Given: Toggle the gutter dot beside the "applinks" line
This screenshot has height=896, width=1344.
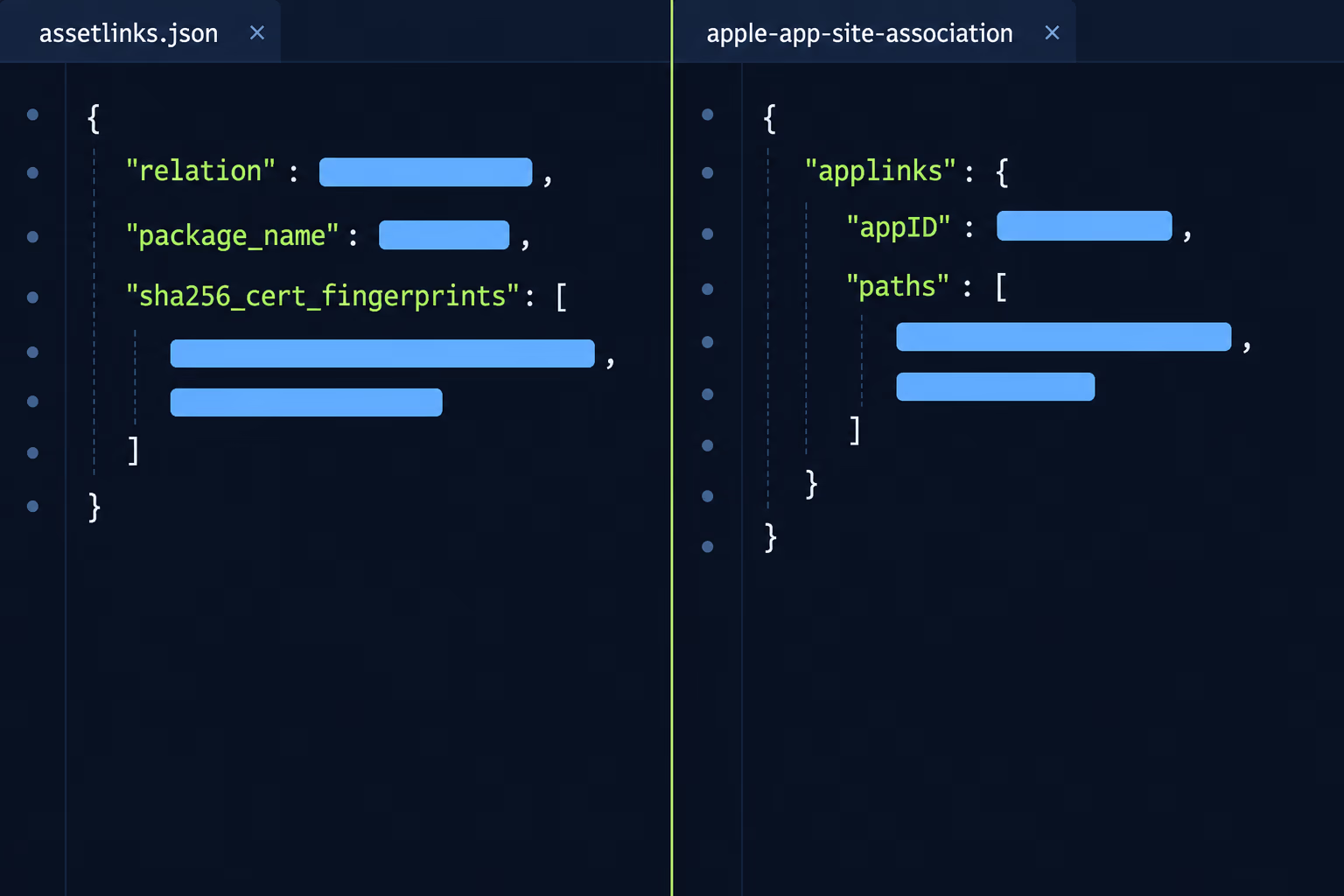Looking at the screenshot, I should (708, 172).
